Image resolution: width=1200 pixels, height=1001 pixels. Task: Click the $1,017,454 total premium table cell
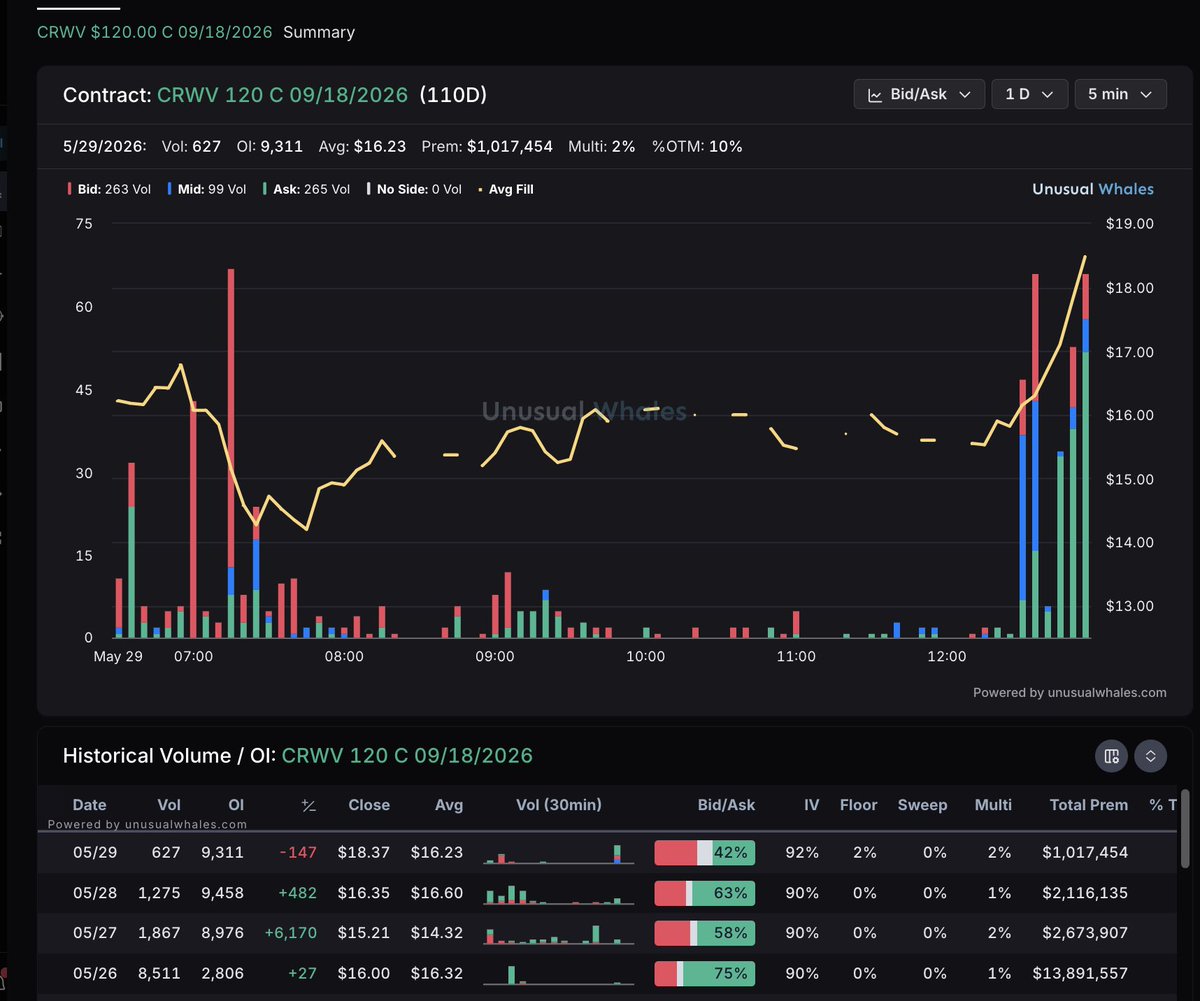[x=1085, y=852]
